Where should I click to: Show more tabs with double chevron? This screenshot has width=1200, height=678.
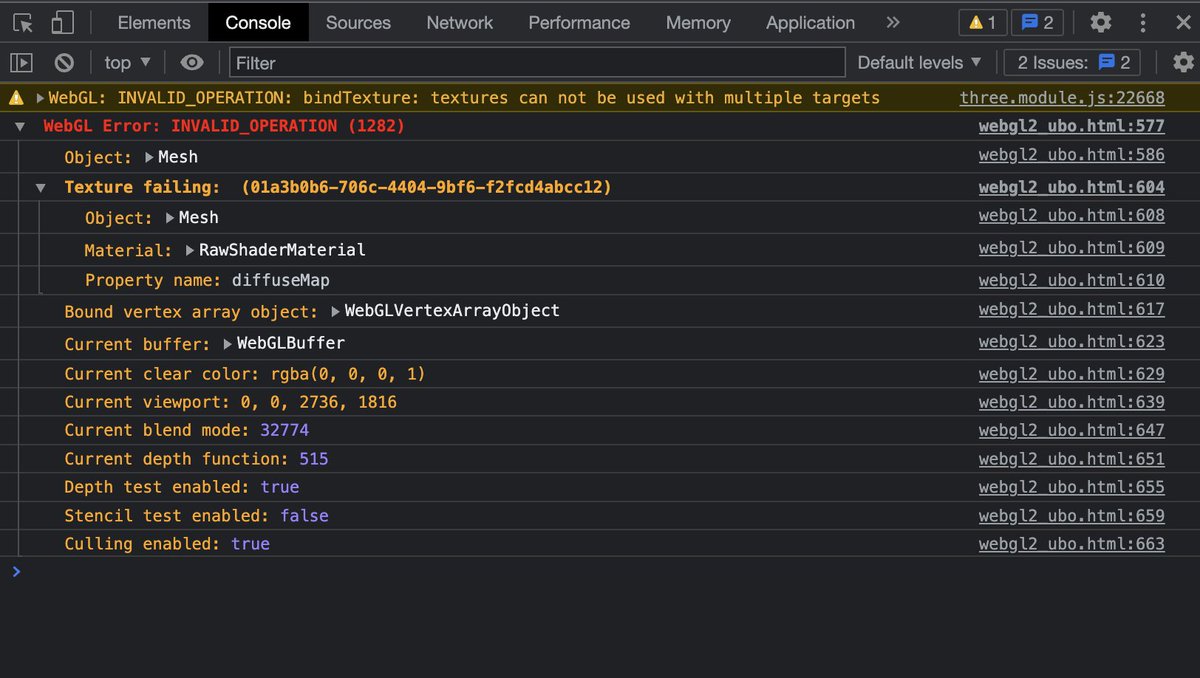click(893, 22)
